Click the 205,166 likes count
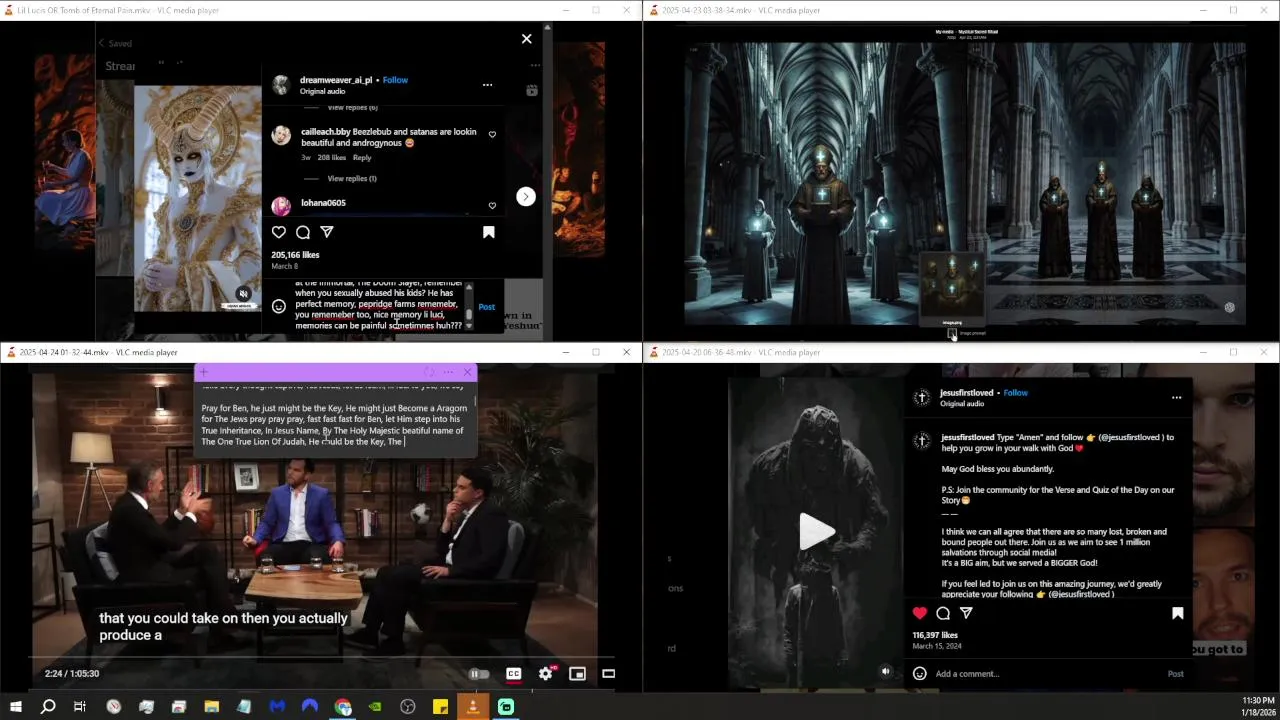Viewport: 1280px width, 720px height. pos(295,255)
